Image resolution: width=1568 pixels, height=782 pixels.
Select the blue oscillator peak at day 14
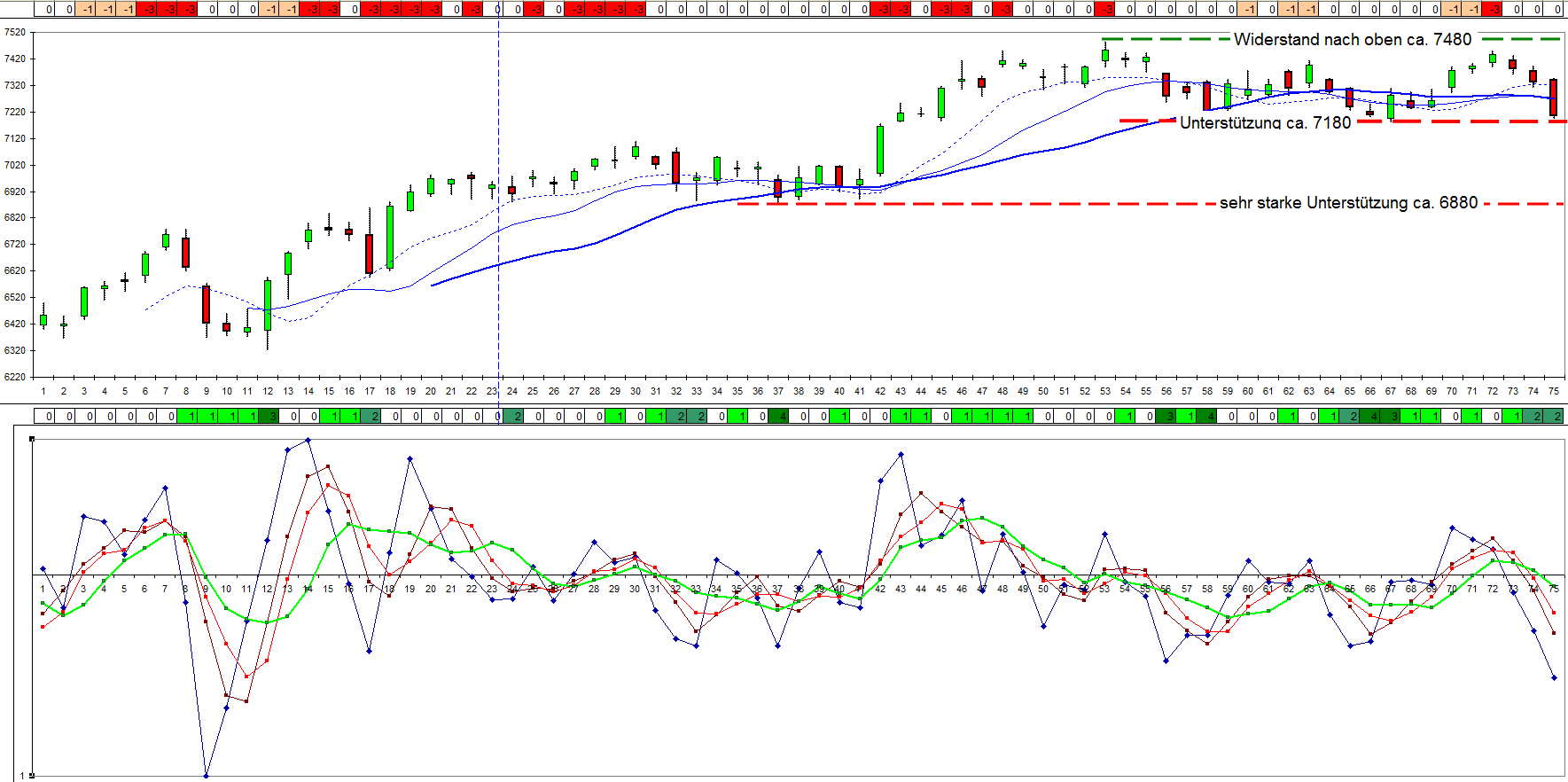pyautogui.click(x=308, y=440)
